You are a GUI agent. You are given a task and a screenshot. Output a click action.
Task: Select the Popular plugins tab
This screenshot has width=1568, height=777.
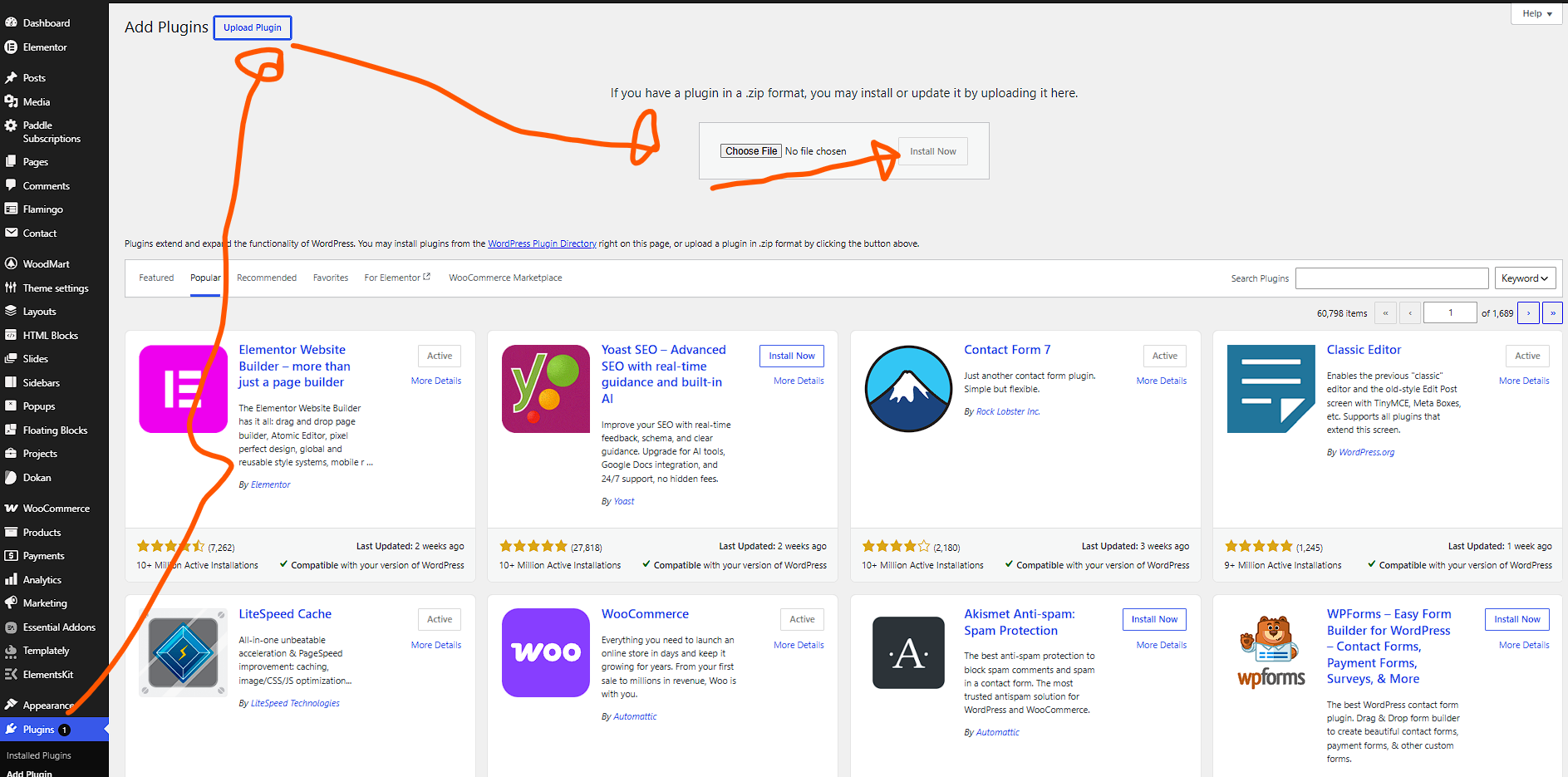[x=205, y=278]
